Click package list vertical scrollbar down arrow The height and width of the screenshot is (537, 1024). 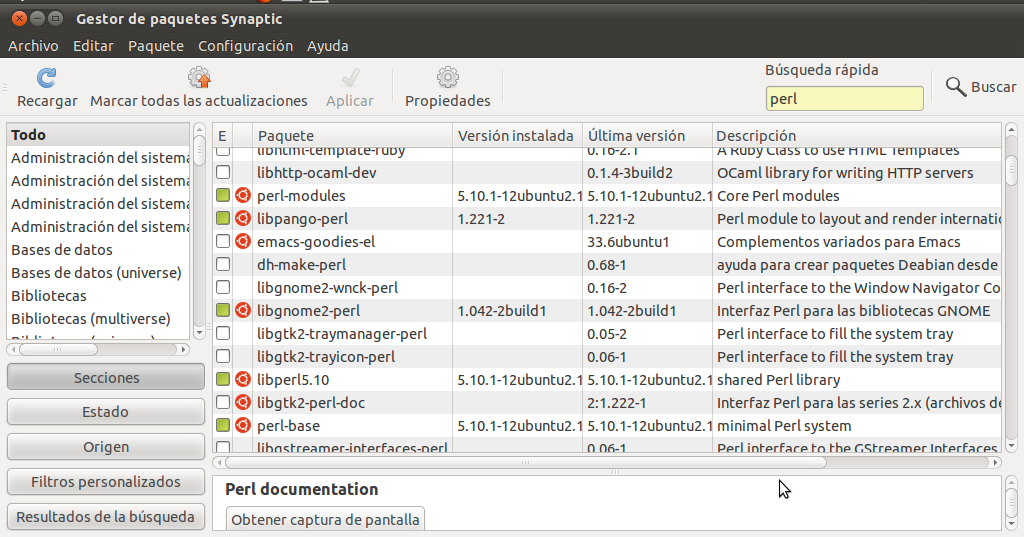(x=1011, y=446)
